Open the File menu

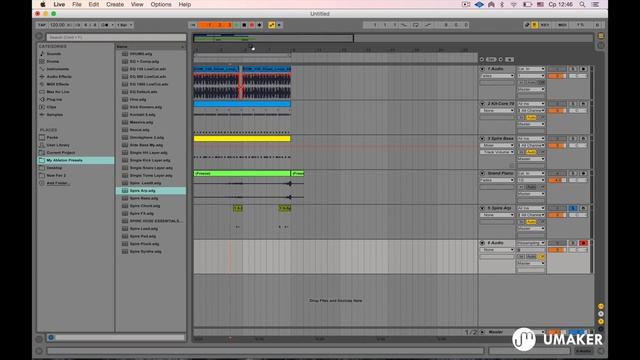(77, 4)
